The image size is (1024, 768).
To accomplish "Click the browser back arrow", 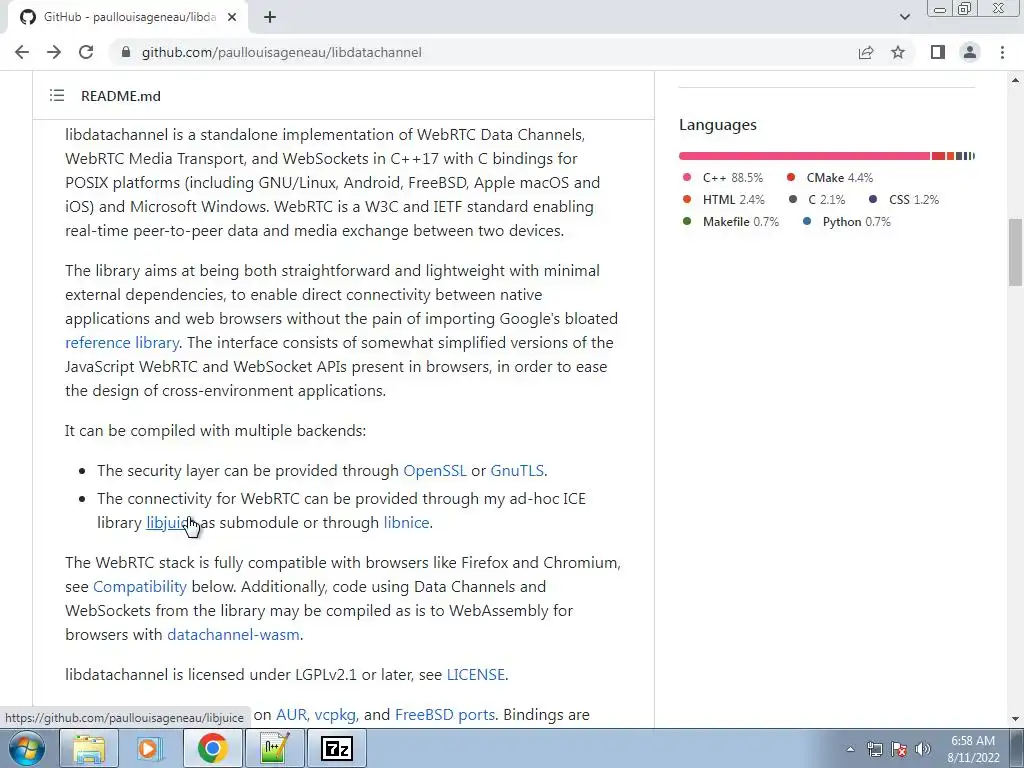I will 22,52.
